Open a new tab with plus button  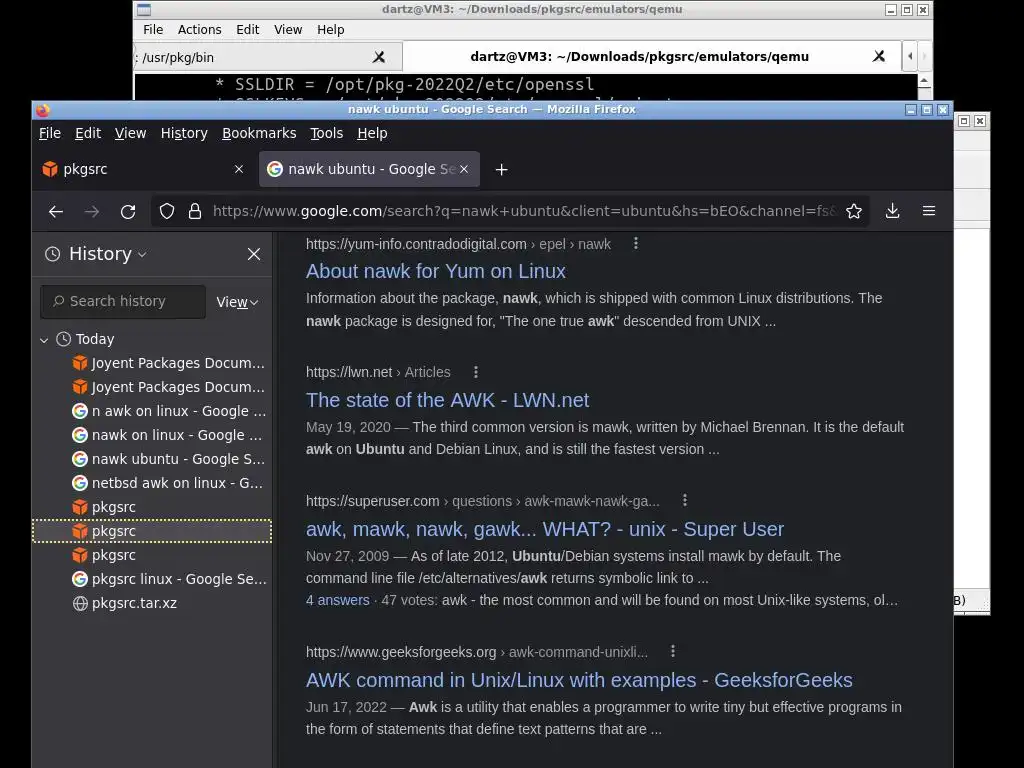(502, 170)
